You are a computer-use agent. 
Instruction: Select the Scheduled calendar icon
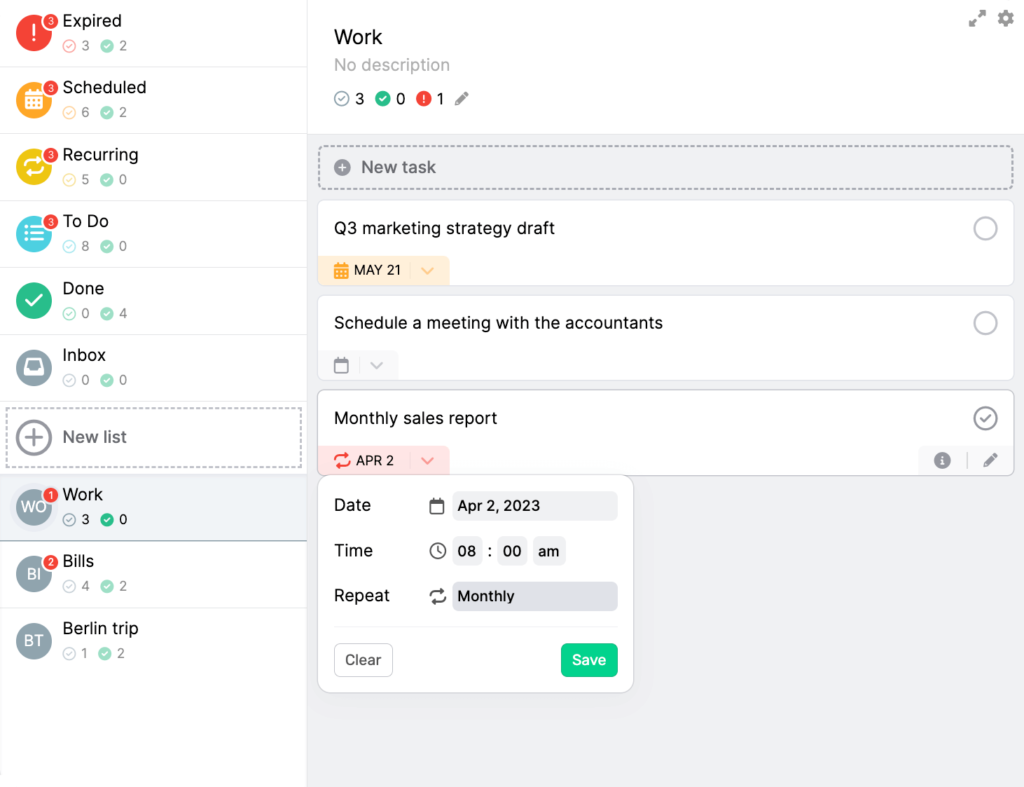(x=33, y=100)
